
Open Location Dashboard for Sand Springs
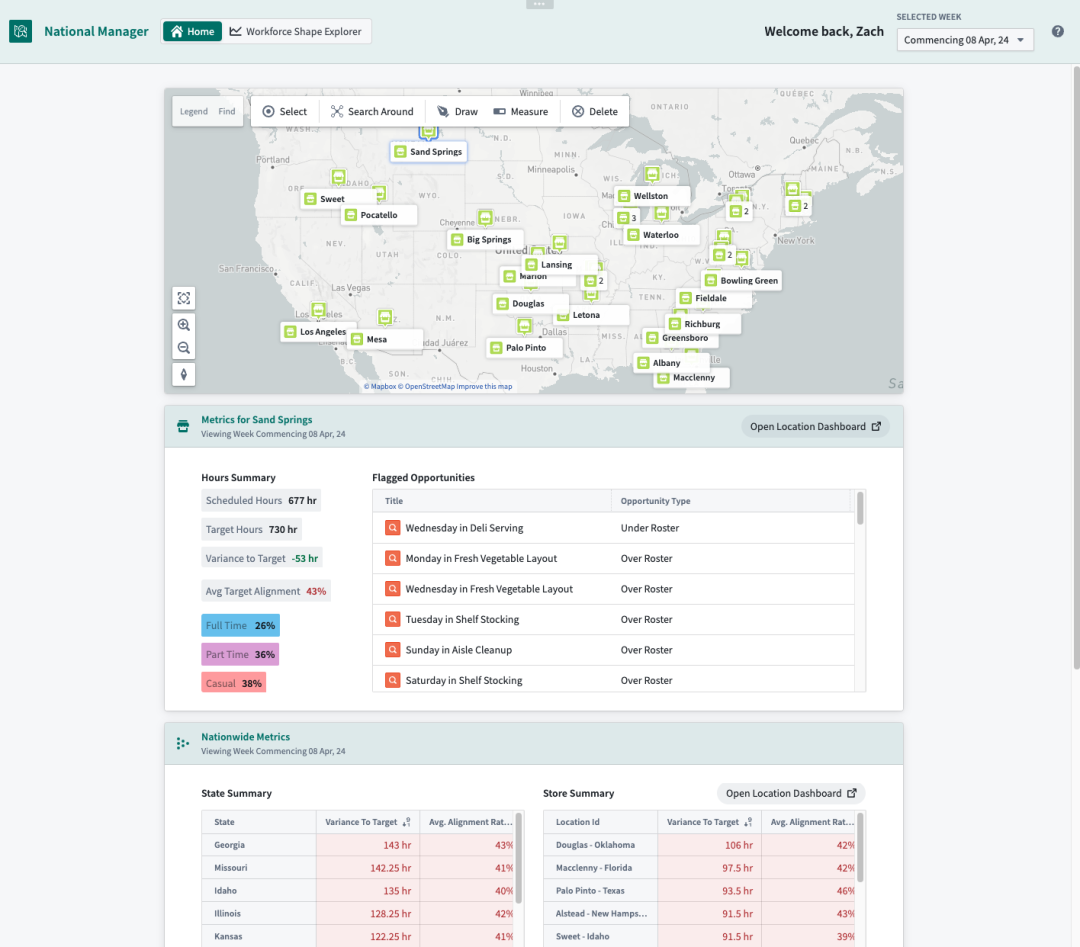tap(815, 427)
